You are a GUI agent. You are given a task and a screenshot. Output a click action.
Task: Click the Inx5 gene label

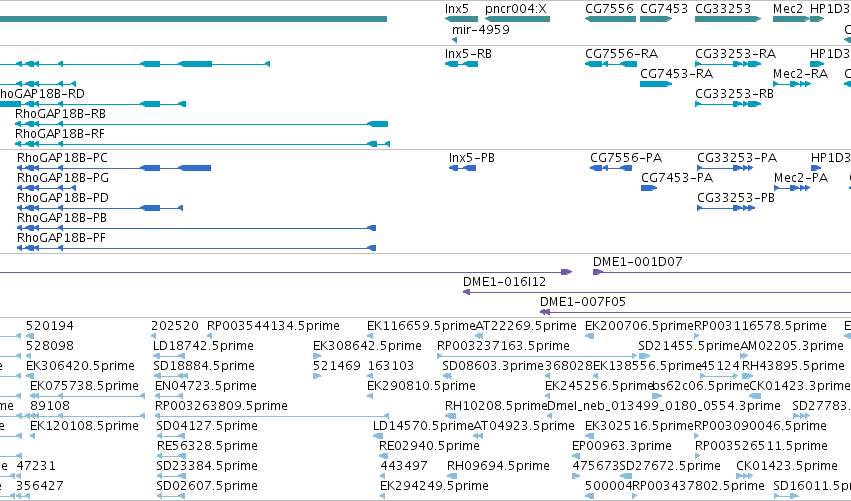tap(456, 9)
